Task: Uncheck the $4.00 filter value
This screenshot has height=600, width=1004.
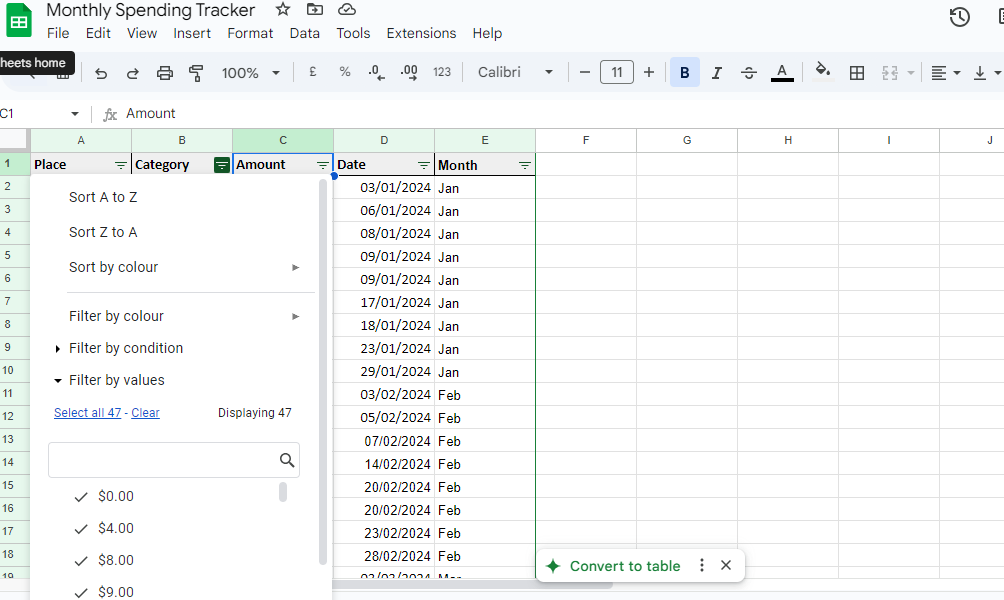Action: click(81, 528)
